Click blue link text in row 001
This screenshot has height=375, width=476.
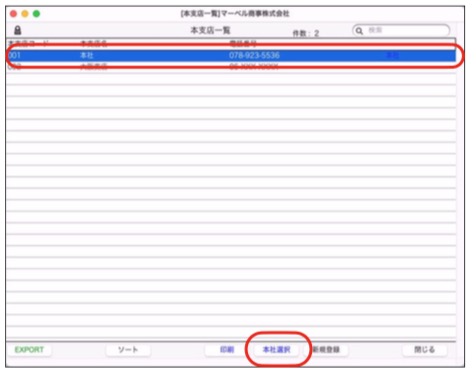[x=392, y=55]
